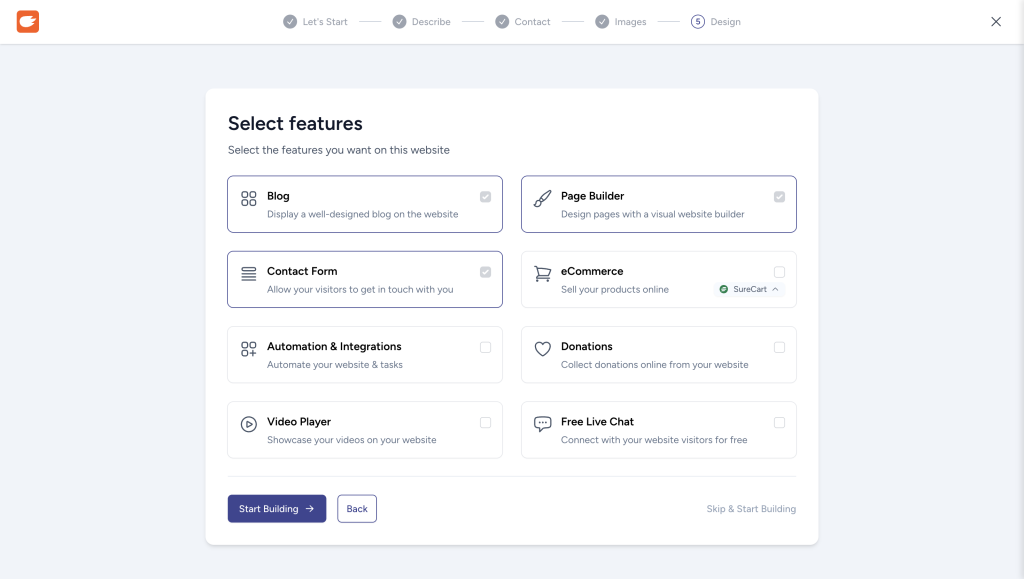Enable the eCommerce checkbox
The height and width of the screenshot is (579, 1024).
[779, 272]
